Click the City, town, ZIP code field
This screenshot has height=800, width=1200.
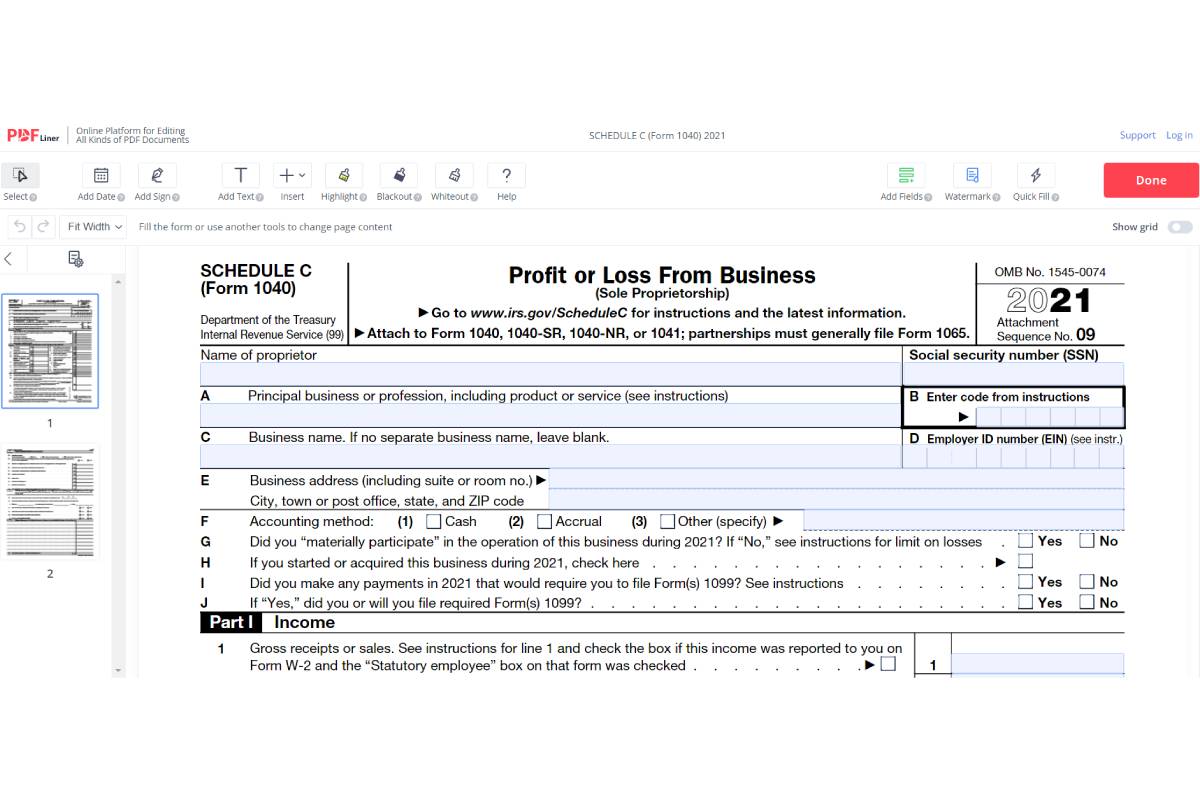click(836, 499)
